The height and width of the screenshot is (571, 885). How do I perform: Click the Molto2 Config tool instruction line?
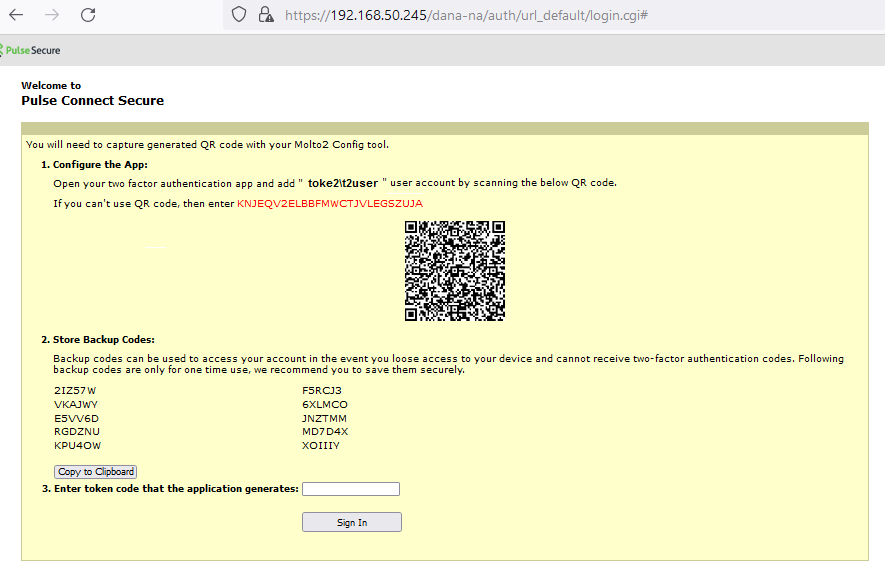[x=207, y=144]
